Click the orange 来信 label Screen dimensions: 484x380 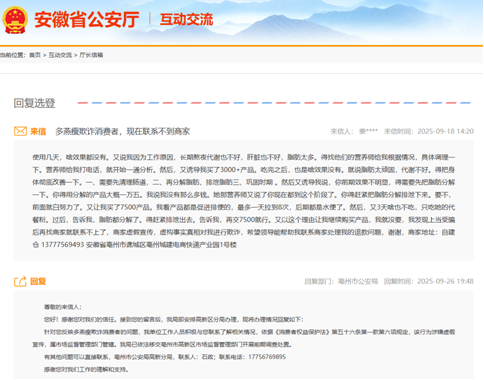click(38, 131)
